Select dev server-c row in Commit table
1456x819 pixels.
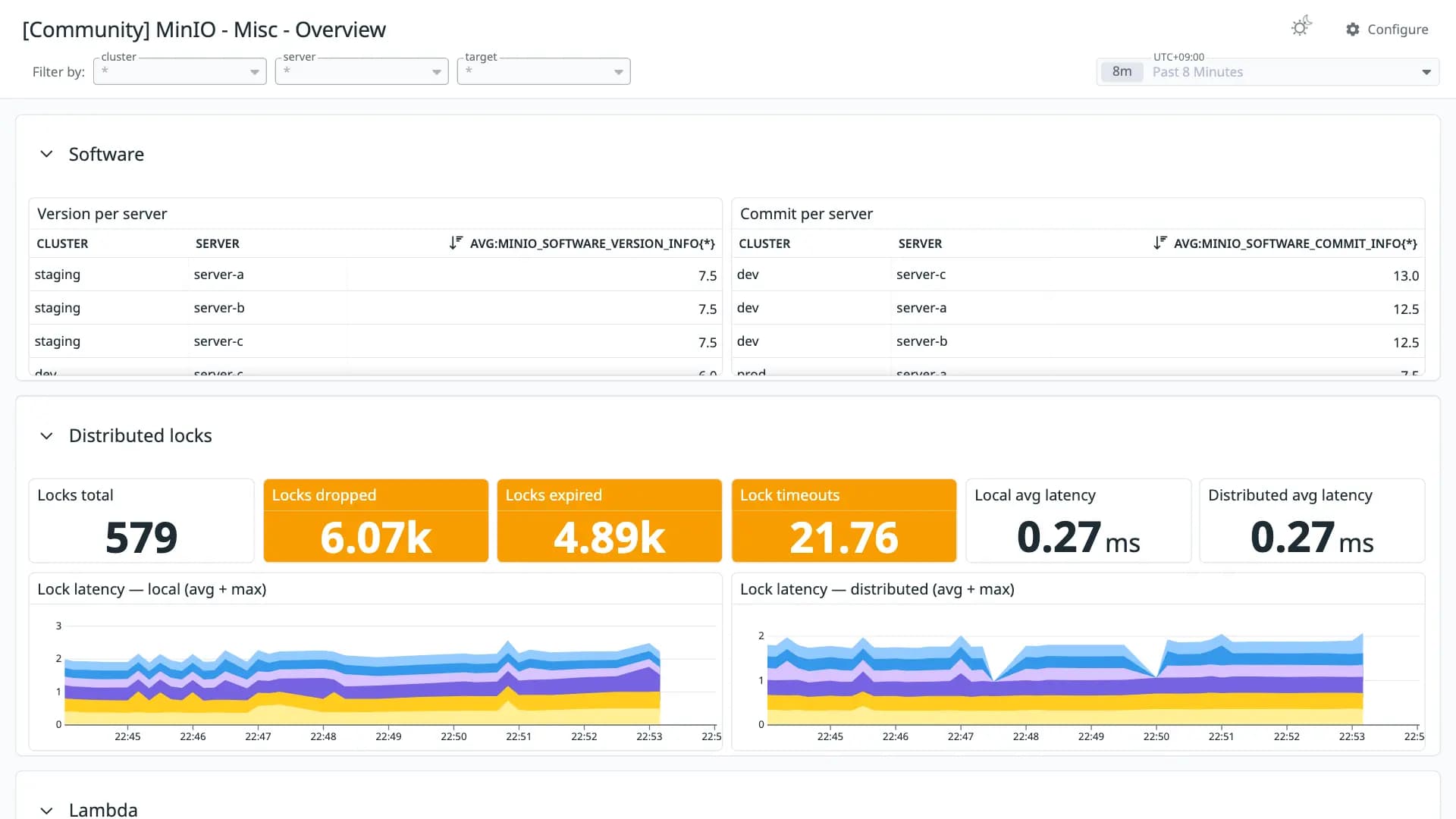click(x=1078, y=275)
